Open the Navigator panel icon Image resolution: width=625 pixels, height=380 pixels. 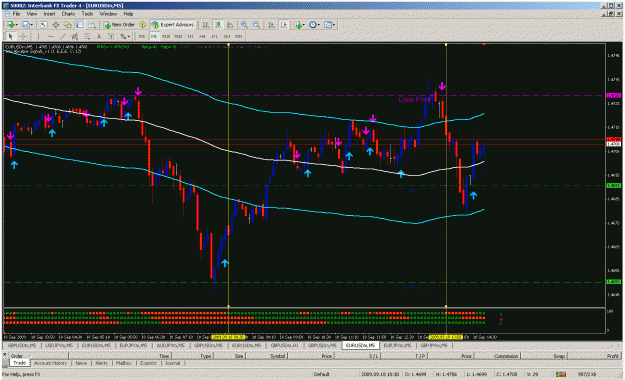pyautogui.click(x=68, y=25)
